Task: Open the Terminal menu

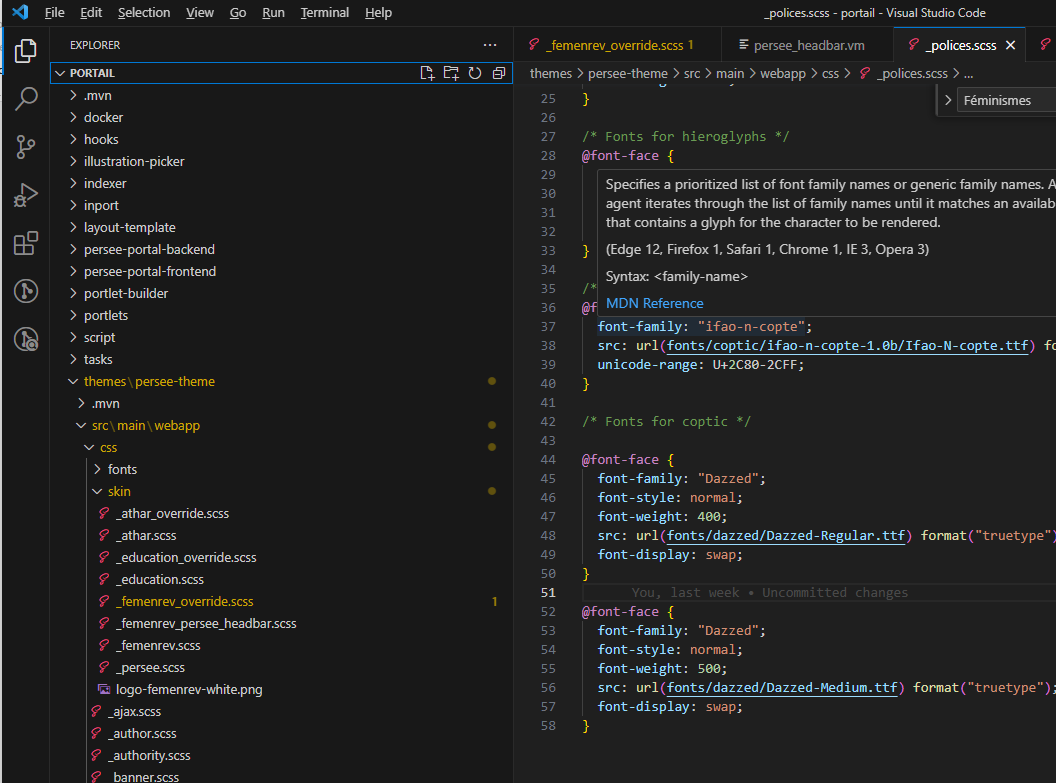Action: 325,13
